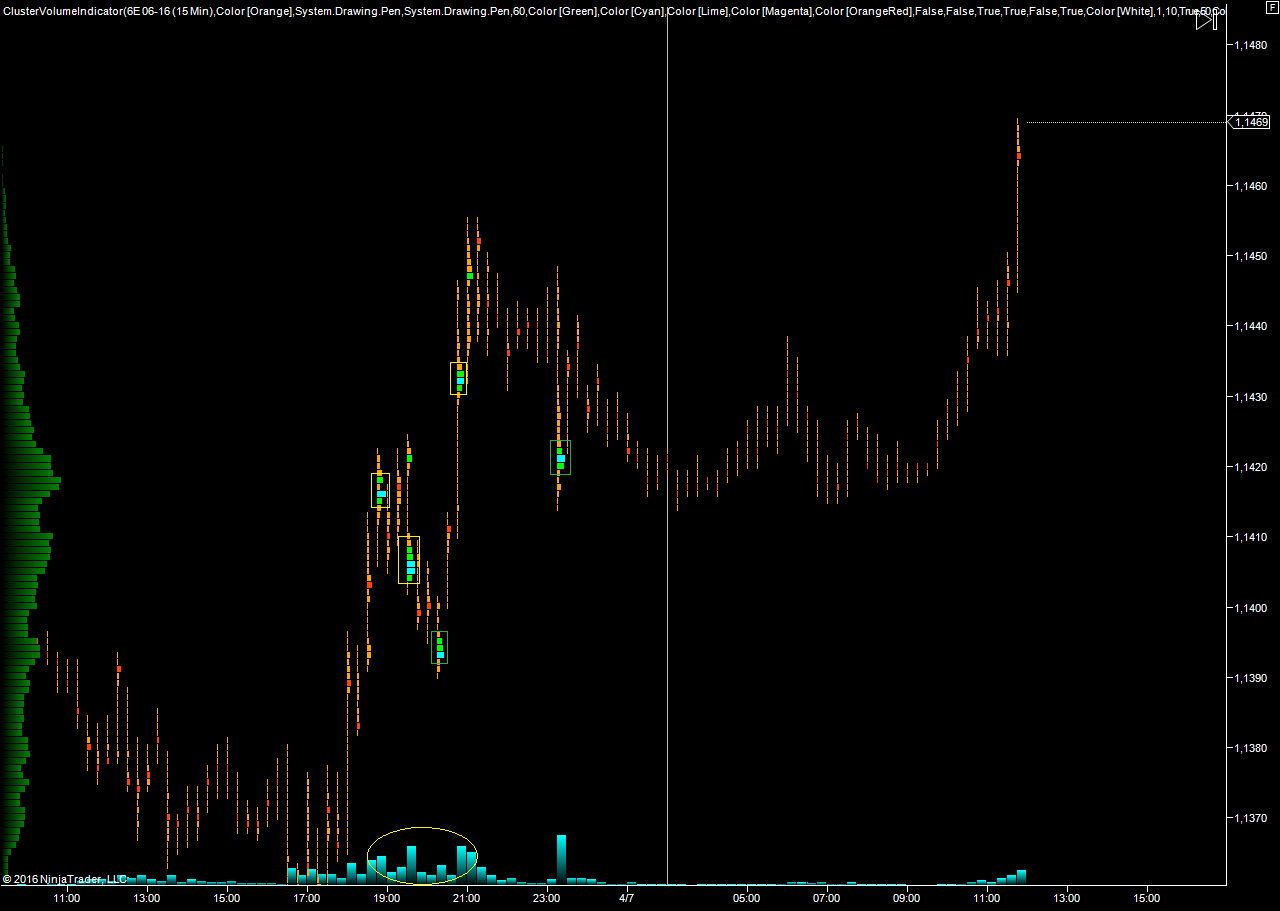The height and width of the screenshot is (911, 1280).
Task: Click the 19:00 time axis label
Action: coord(387,898)
